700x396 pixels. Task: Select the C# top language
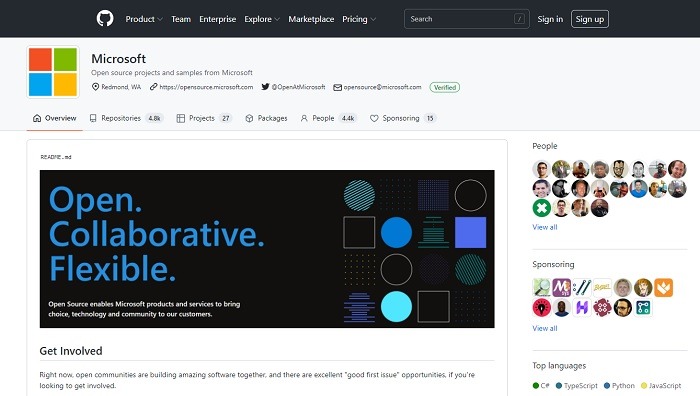pos(541,386)
